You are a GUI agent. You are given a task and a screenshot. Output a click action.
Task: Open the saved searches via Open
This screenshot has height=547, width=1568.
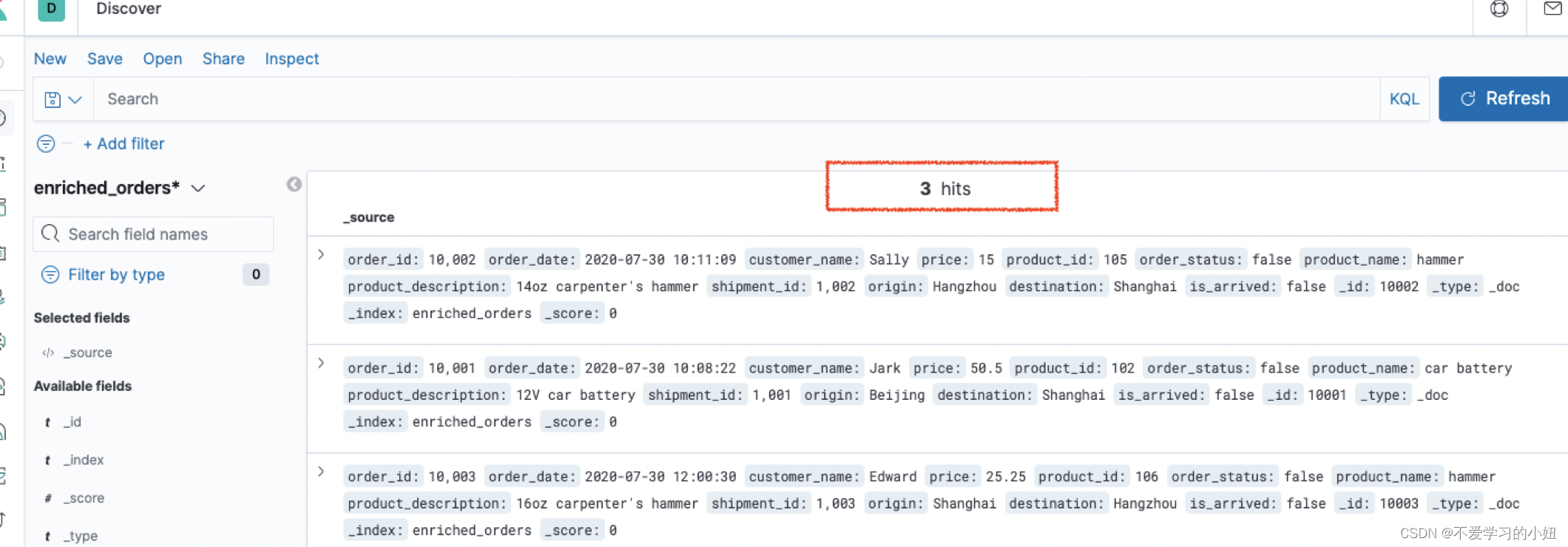pyautogui.click(x=162, y=58)
